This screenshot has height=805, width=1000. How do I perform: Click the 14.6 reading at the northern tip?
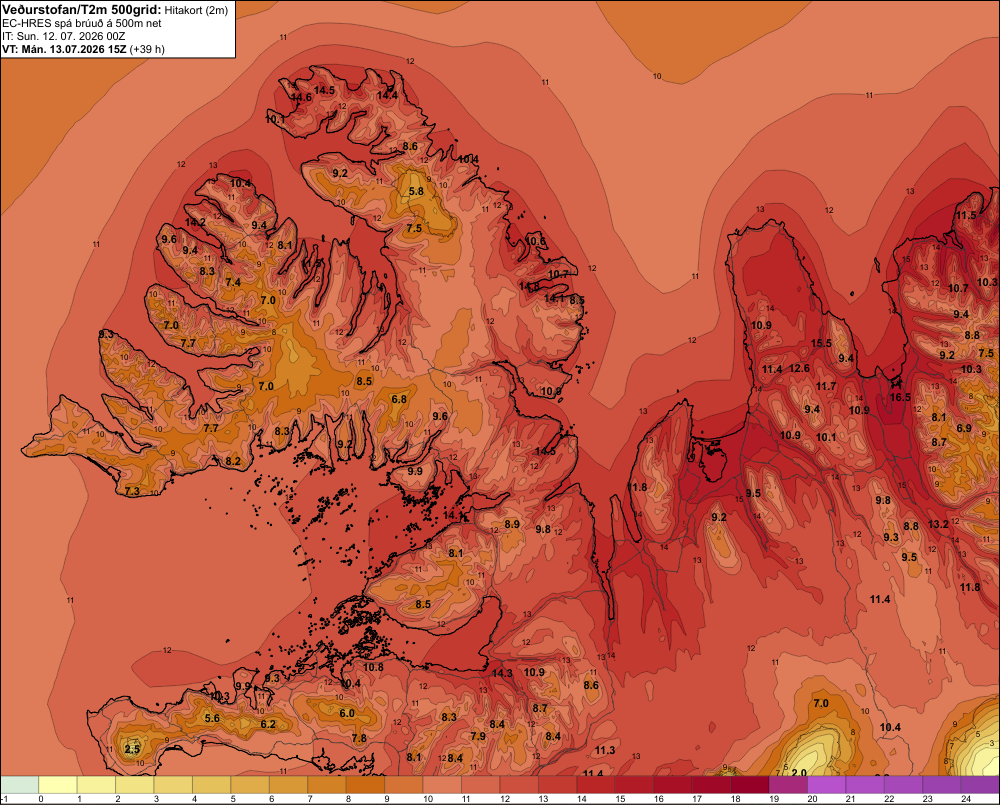tap(302, 98)
